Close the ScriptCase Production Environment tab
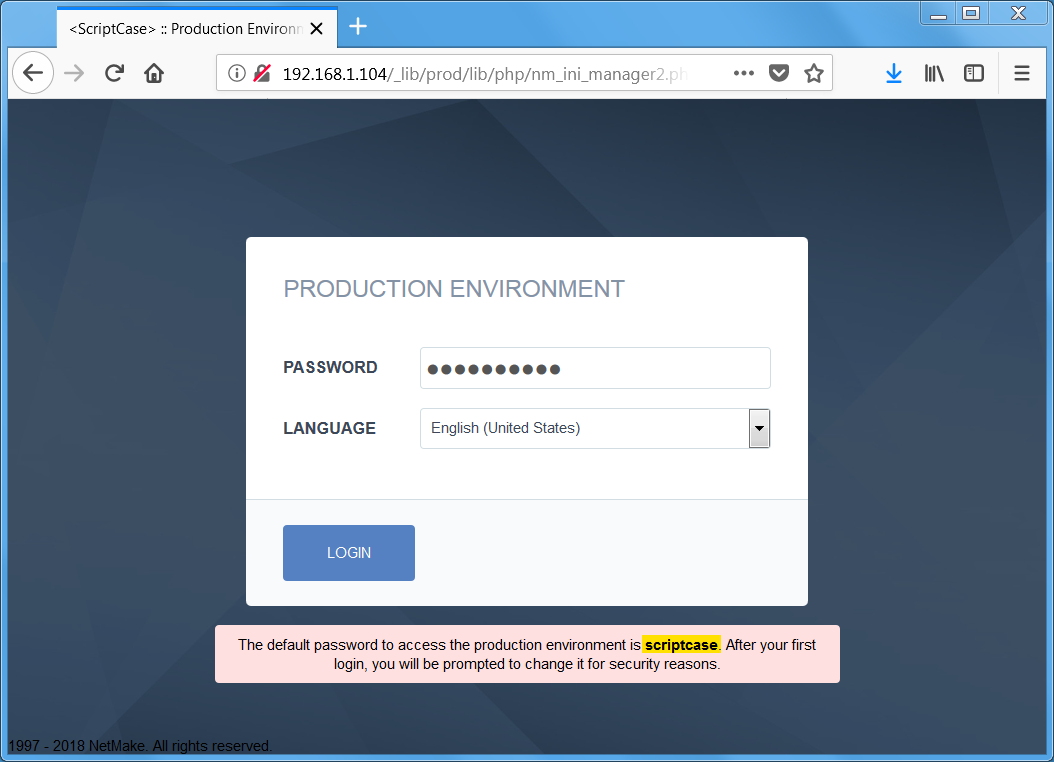This screenshot has height=762, width=1054. point(317,29)
